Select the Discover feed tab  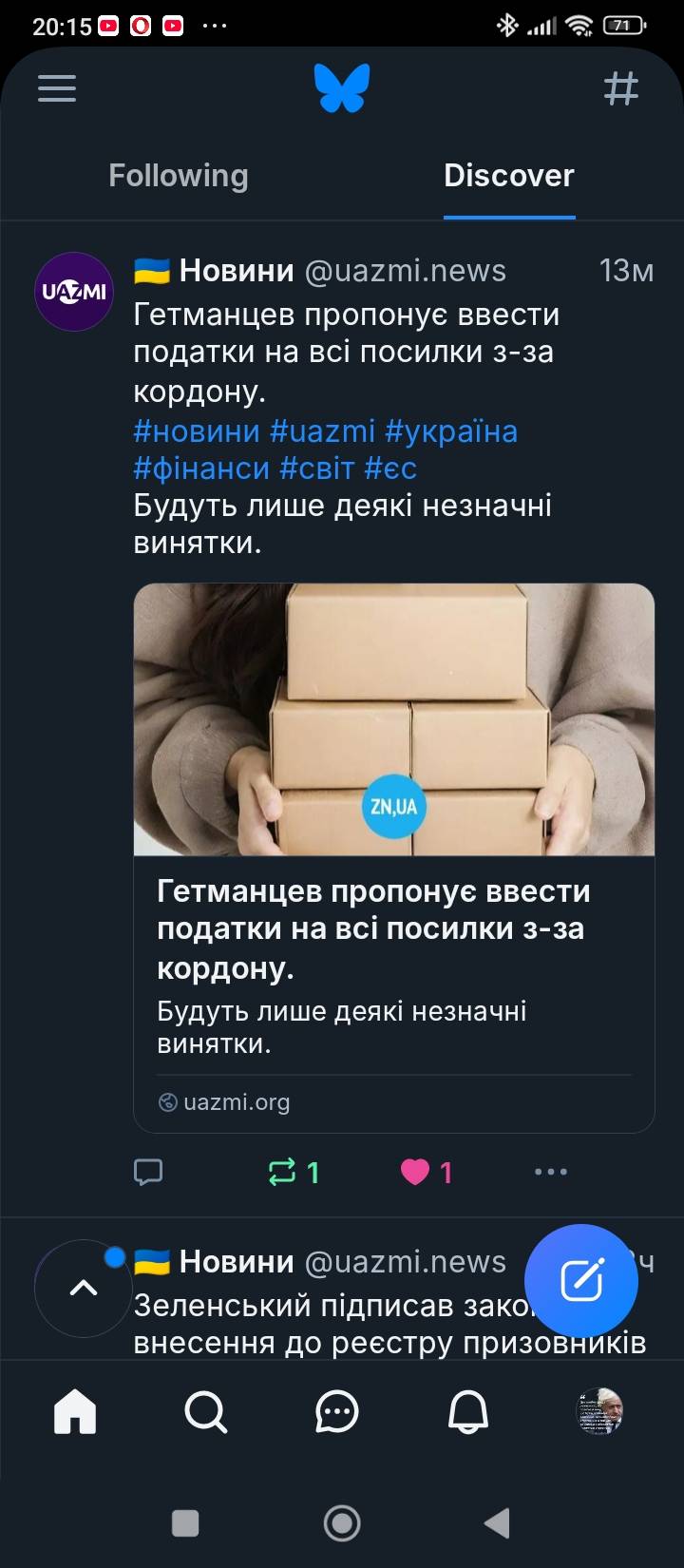pos(509,176)
